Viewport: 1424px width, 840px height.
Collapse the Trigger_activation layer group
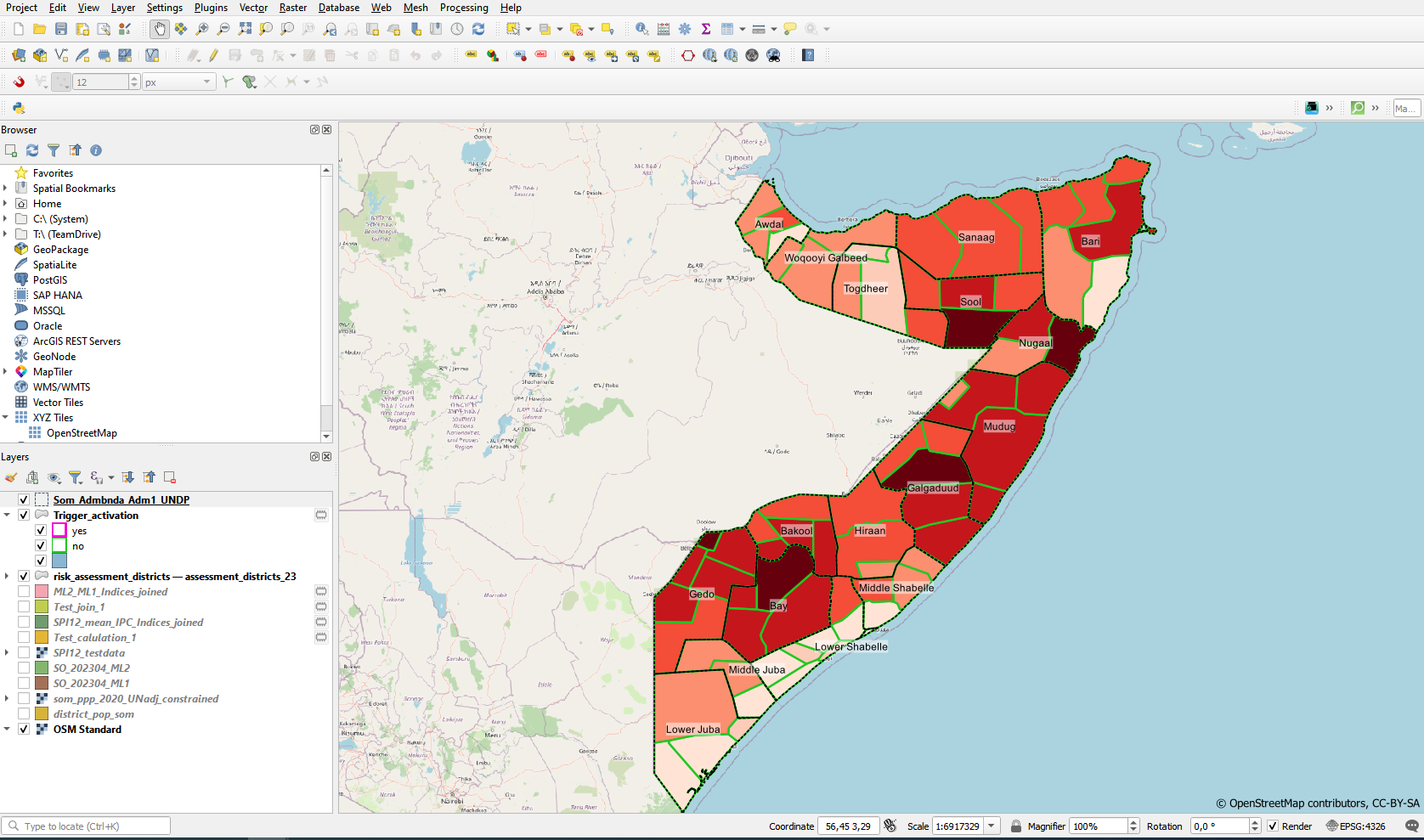[x=7, y=516]
